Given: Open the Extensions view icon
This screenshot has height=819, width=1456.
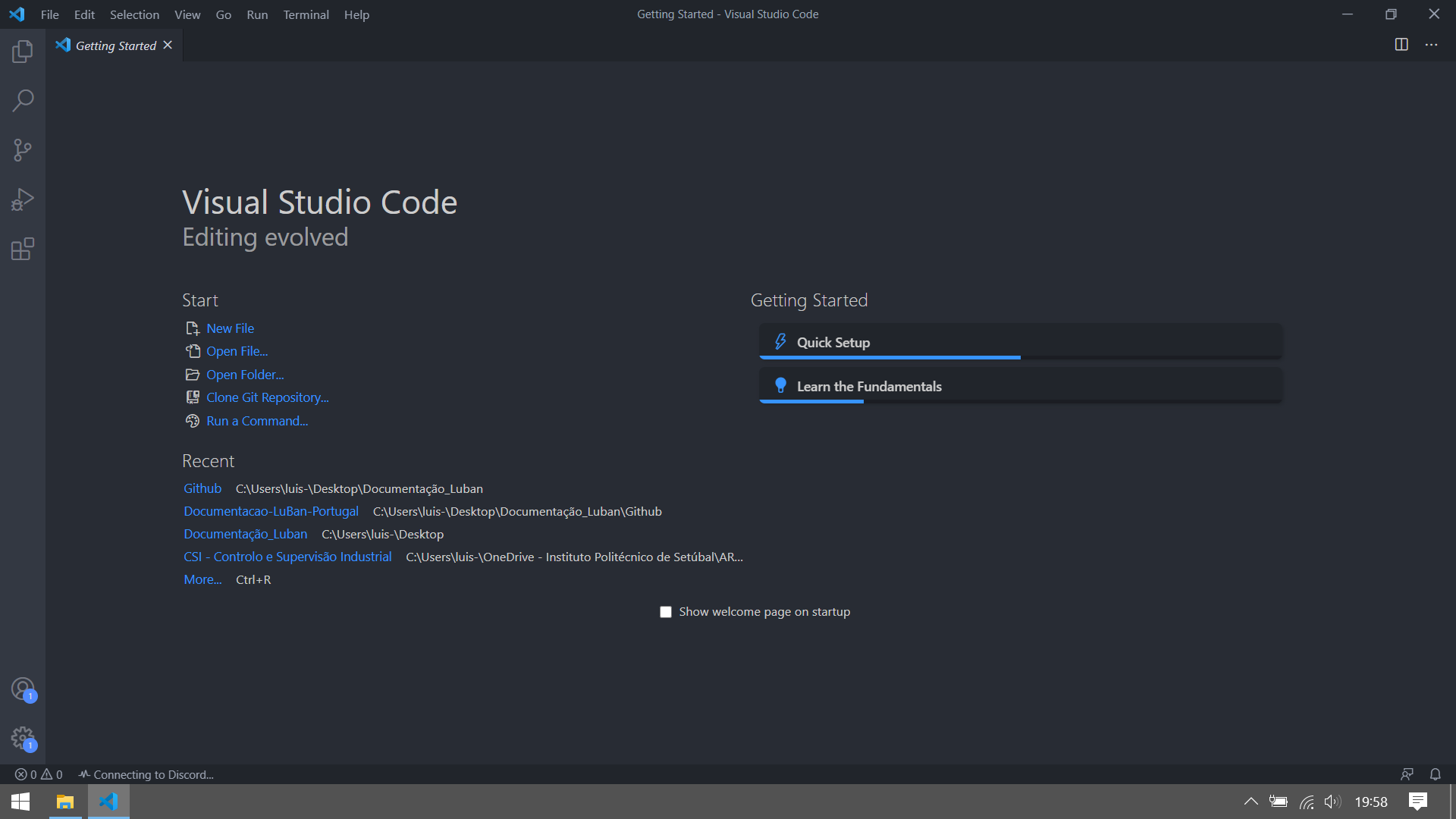Looking at the screenshot, I should click(x=23, y=249).
